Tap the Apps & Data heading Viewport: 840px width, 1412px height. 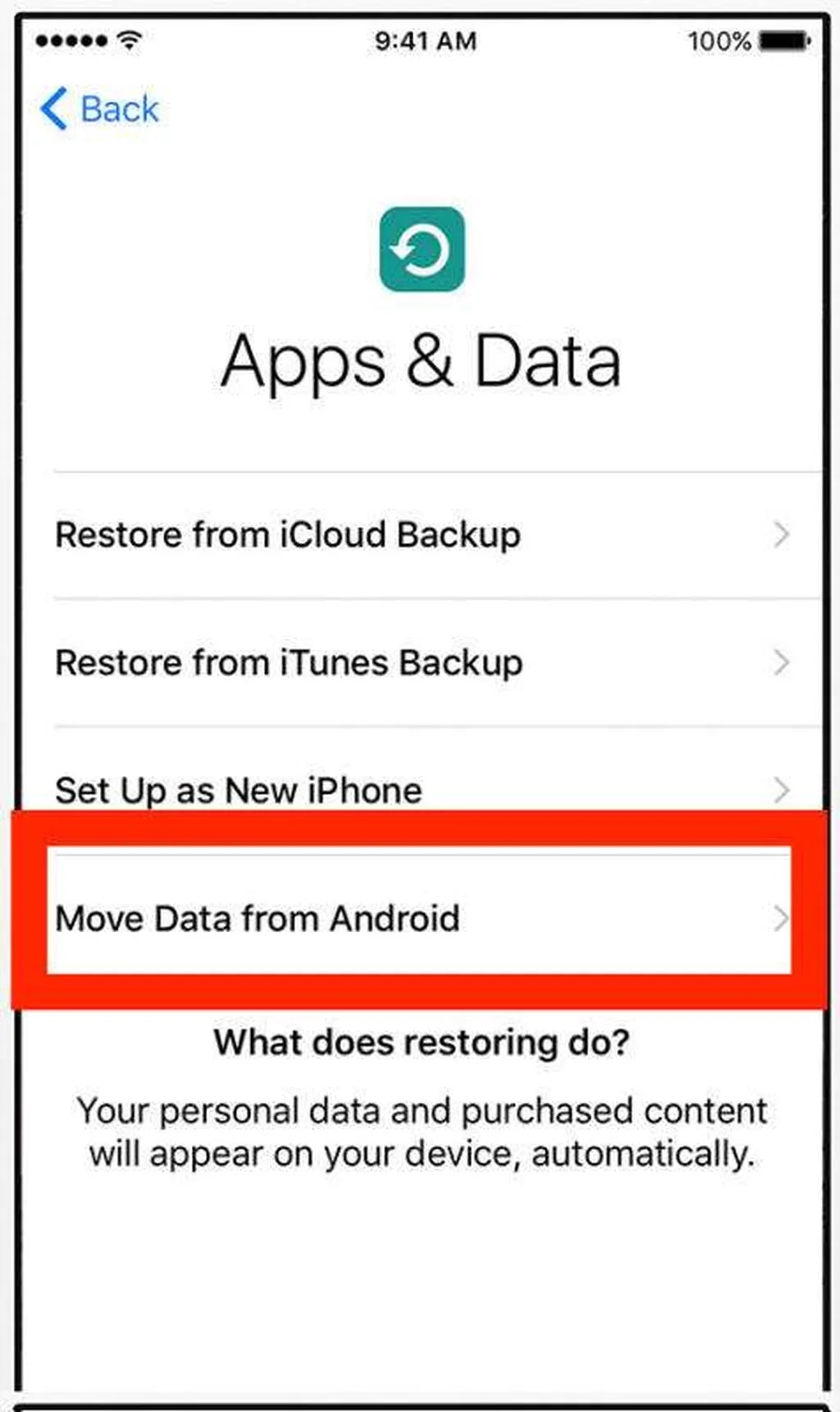pos(421,361)
